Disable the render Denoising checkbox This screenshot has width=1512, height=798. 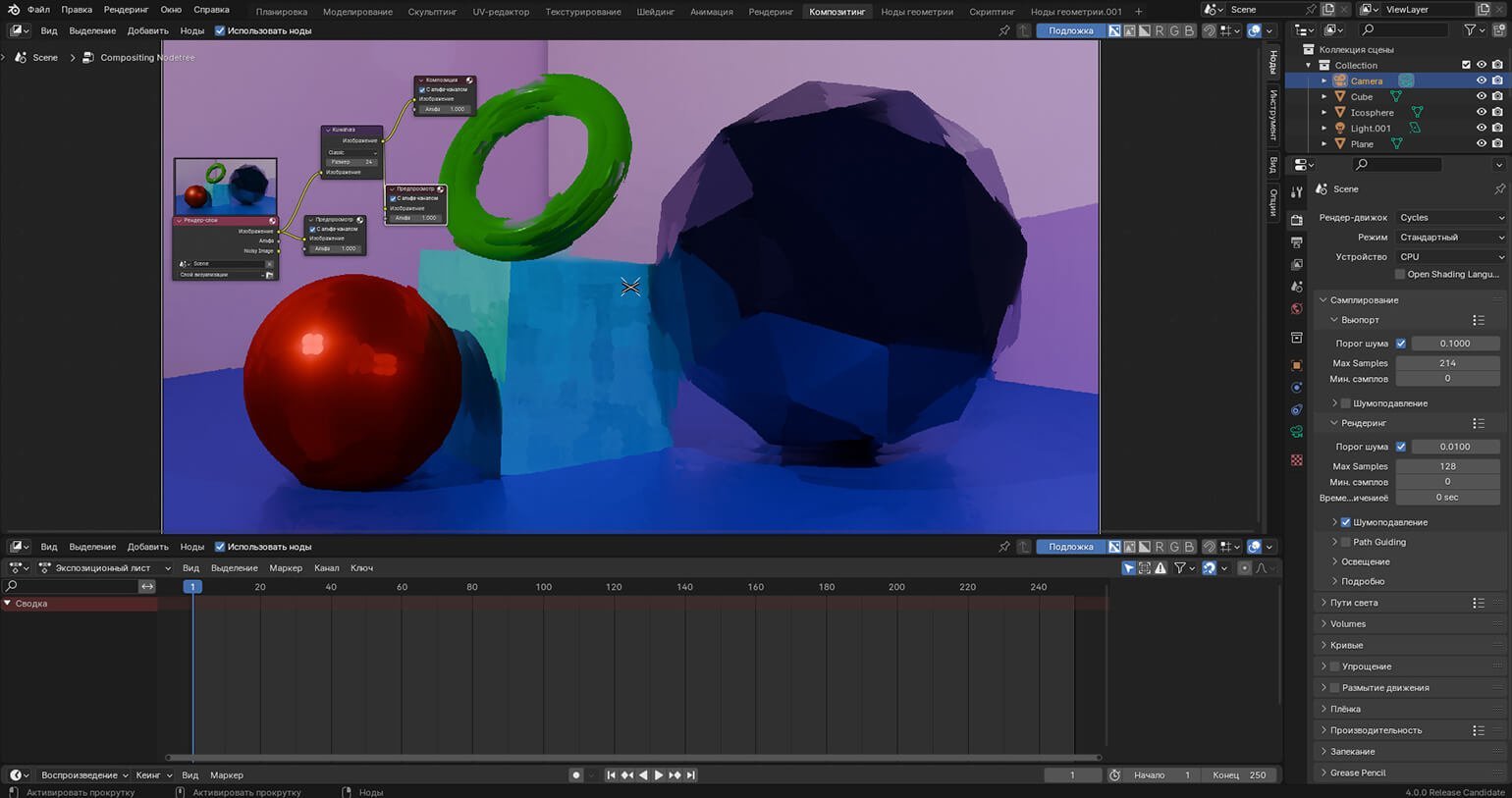coord(1345,522)
